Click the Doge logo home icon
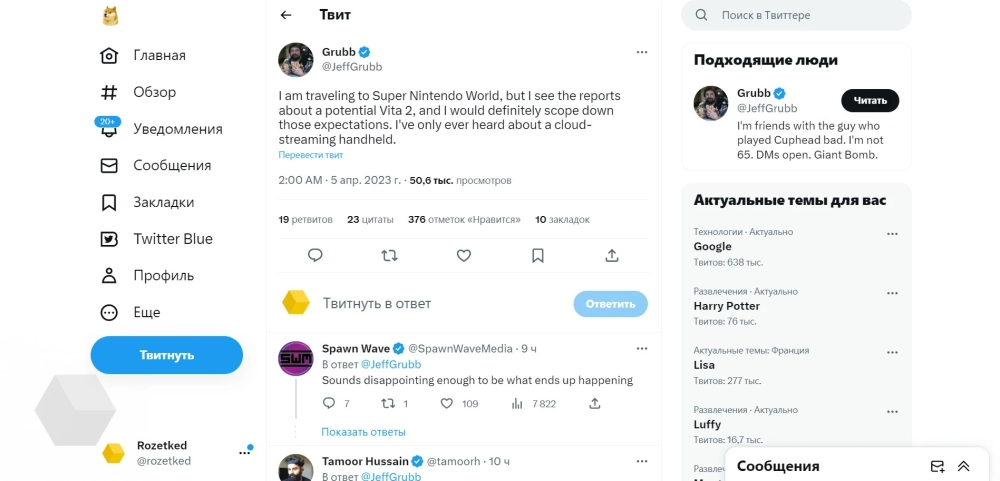The image size is (1000, 481). click(110, 16)
